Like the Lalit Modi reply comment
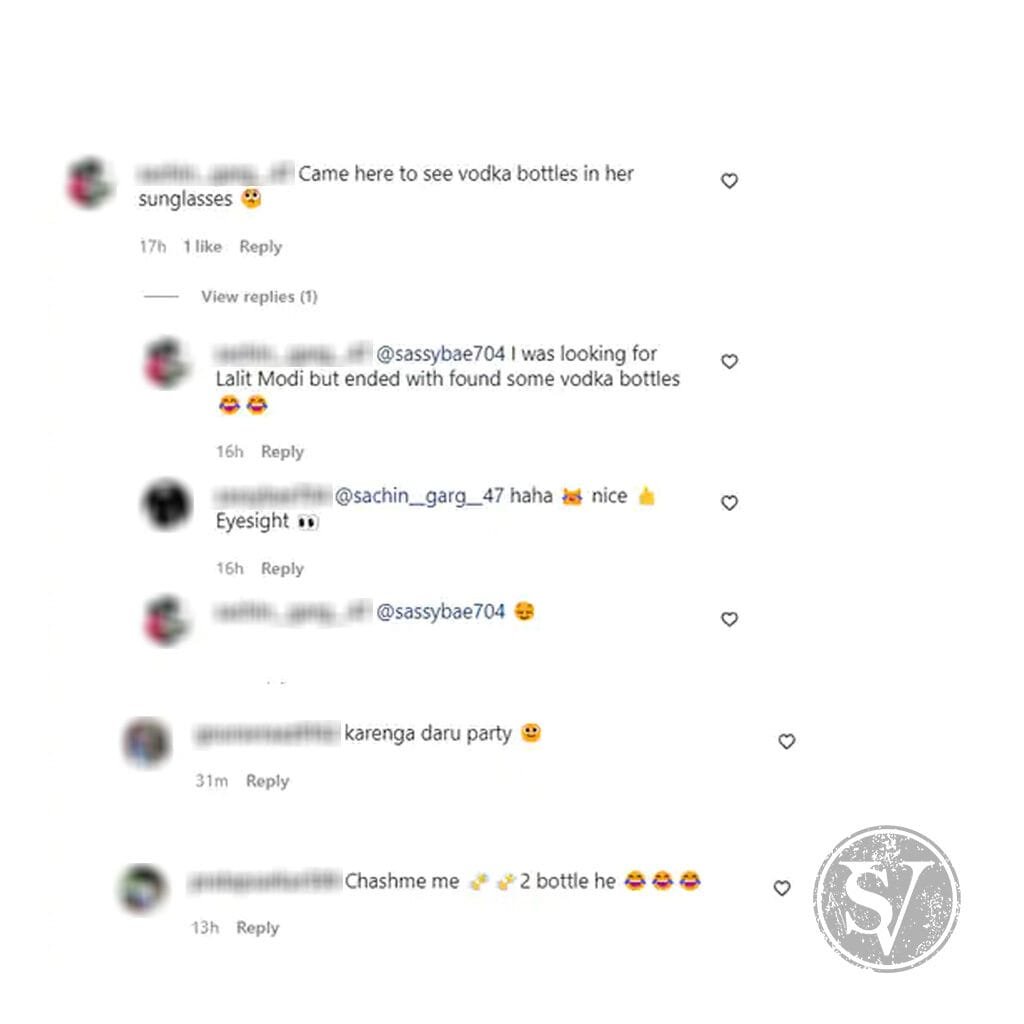Screen dimensions: 1024x1024 point(729,361)
